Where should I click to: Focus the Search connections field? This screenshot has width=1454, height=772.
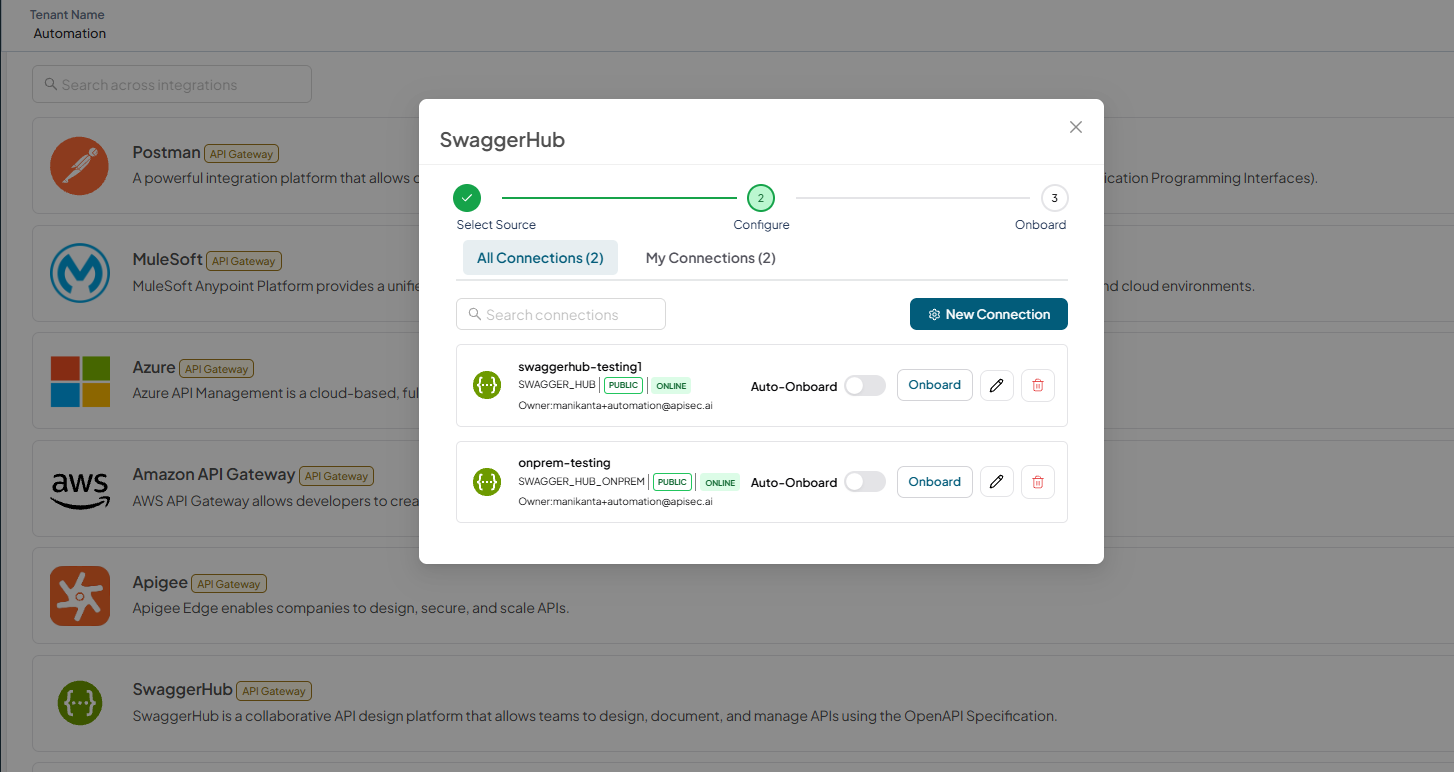561,314
